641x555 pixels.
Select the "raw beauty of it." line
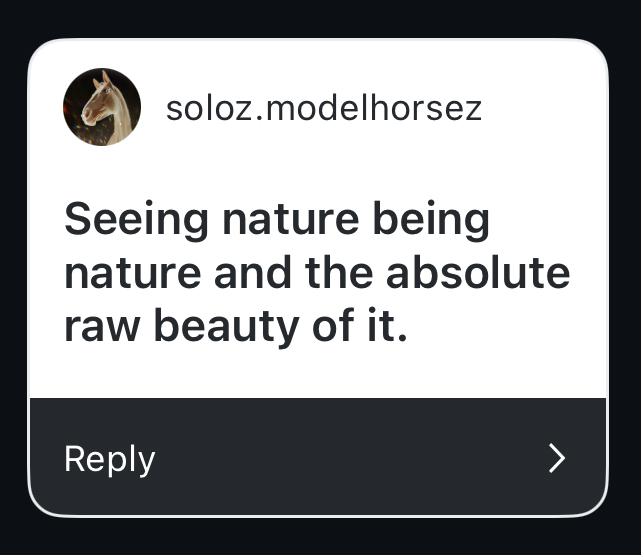(236, 326)
